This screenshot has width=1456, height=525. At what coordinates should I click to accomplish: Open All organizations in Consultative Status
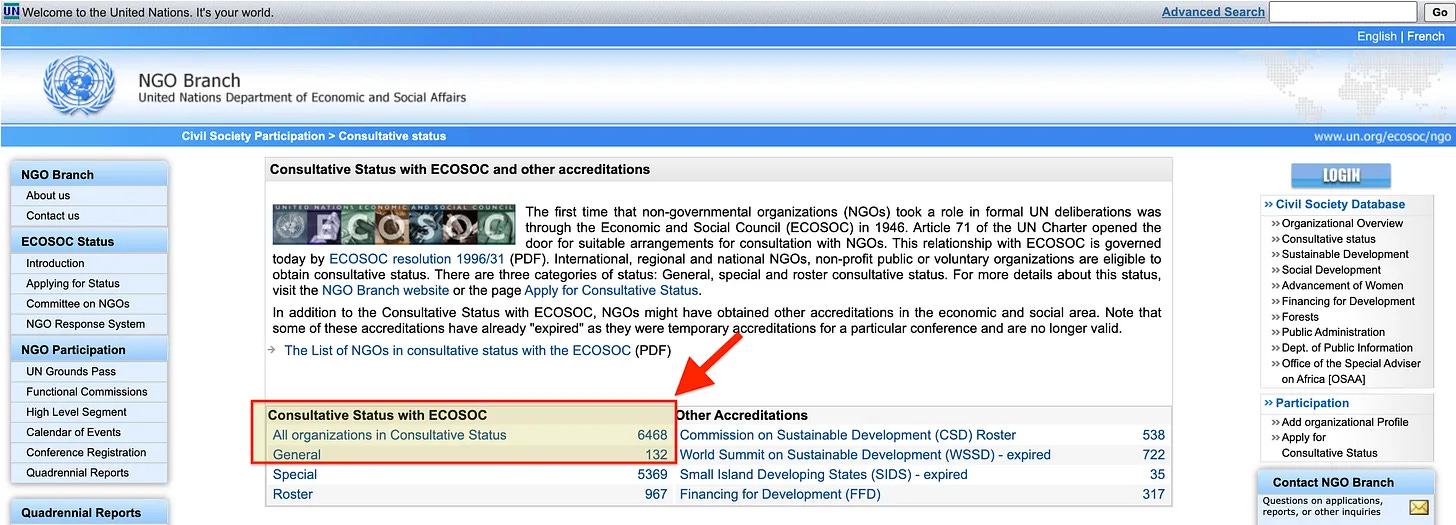click(x=390, y=435)
